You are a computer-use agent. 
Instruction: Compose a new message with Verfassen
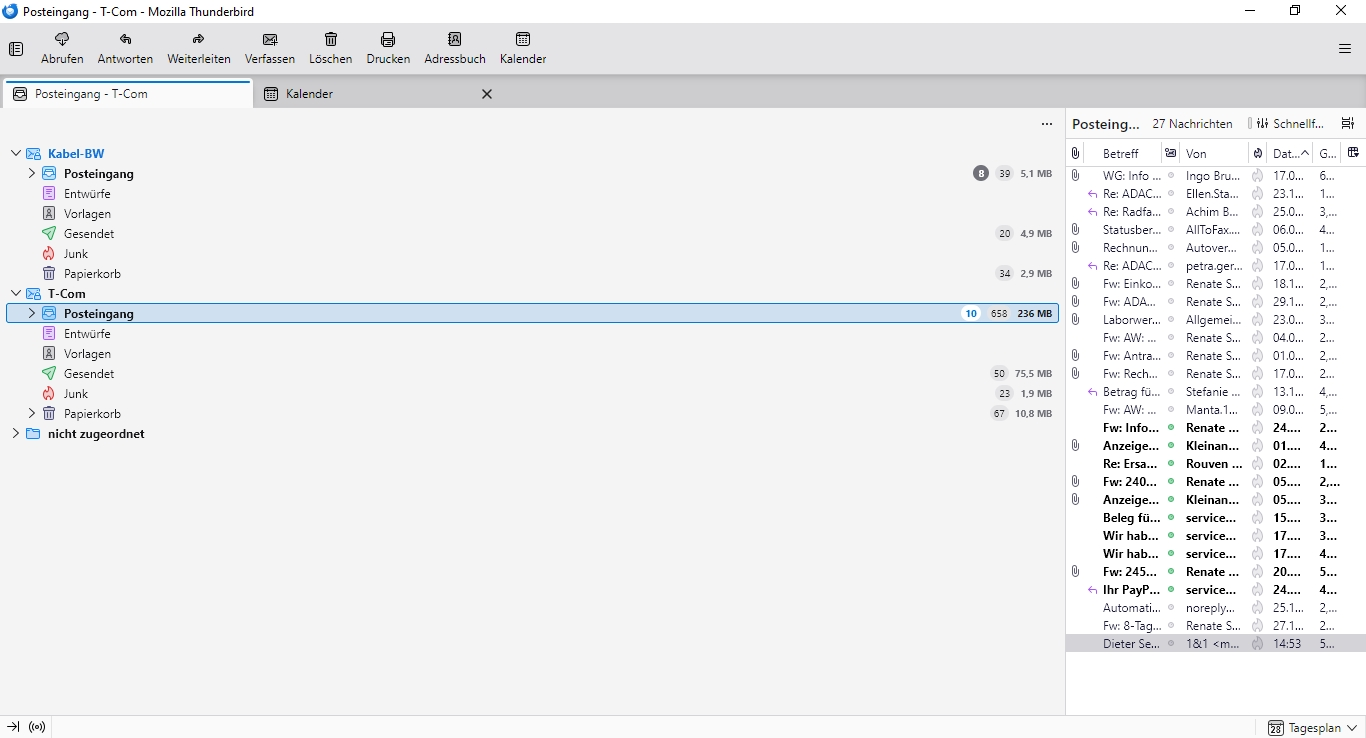[x=270, y=49]
